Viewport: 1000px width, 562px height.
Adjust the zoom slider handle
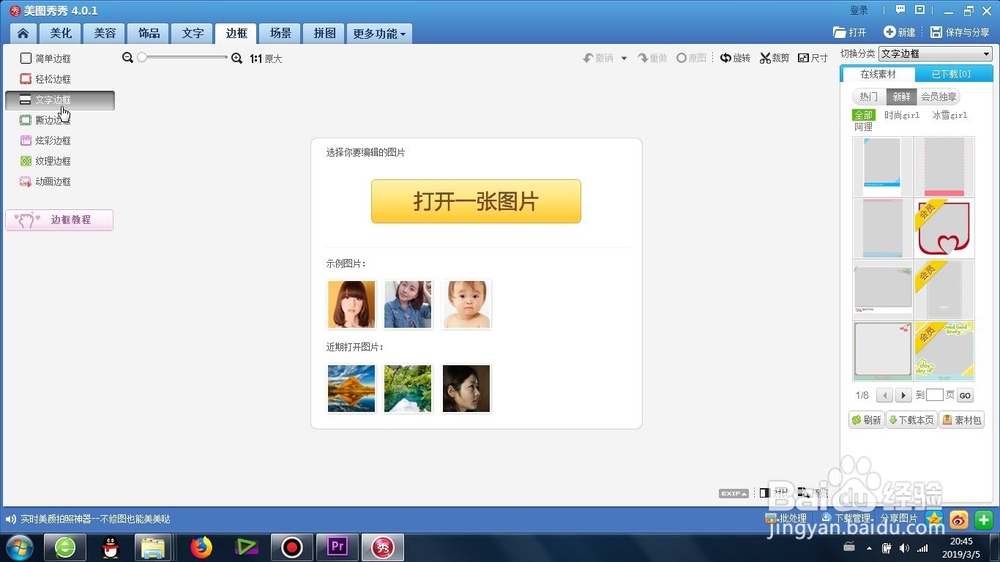tap(142, 57)
